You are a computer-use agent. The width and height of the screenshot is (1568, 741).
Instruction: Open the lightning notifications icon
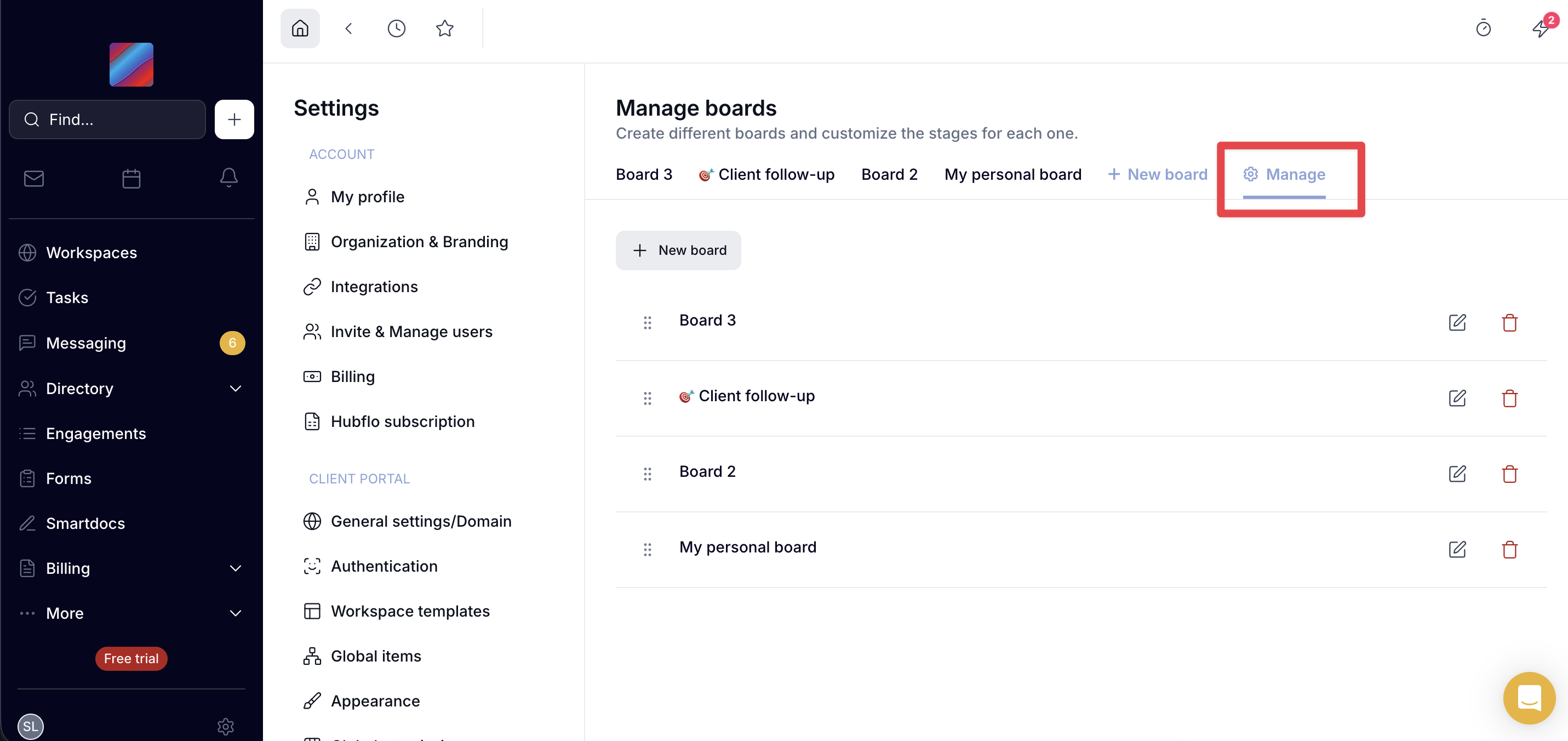(1541, 28)
